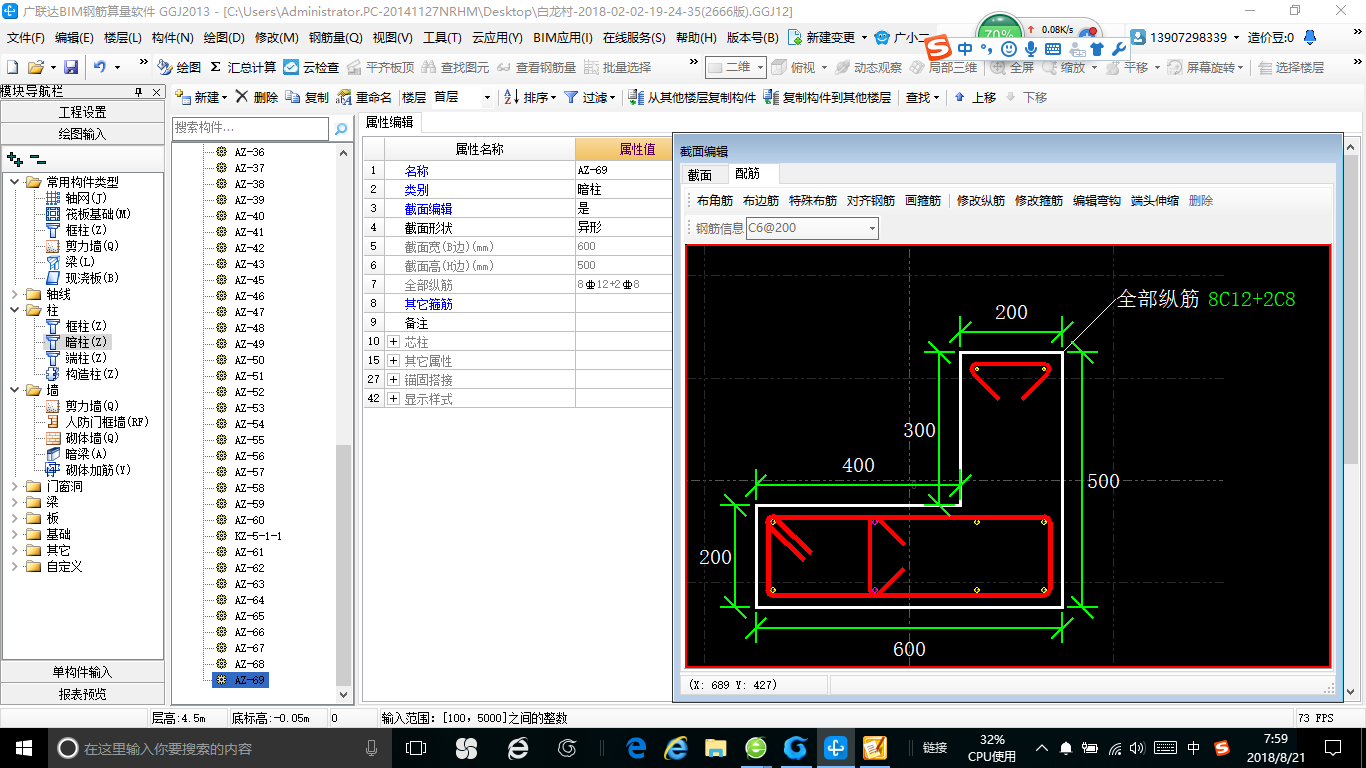Click the save disk icon
This screenshot has height=768, width=1366.
pos(71,67)
